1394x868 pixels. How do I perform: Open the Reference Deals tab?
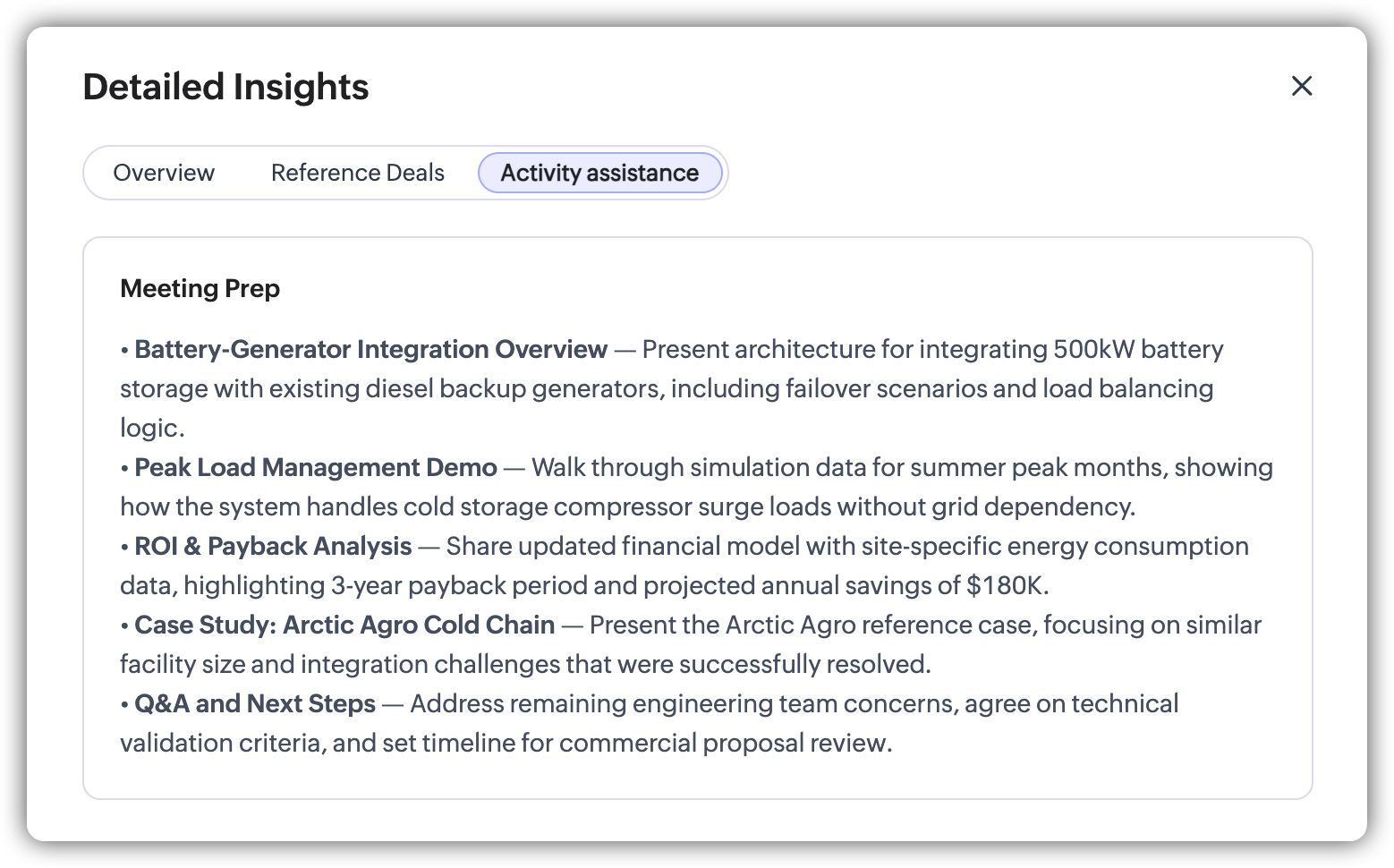(357, 173)
